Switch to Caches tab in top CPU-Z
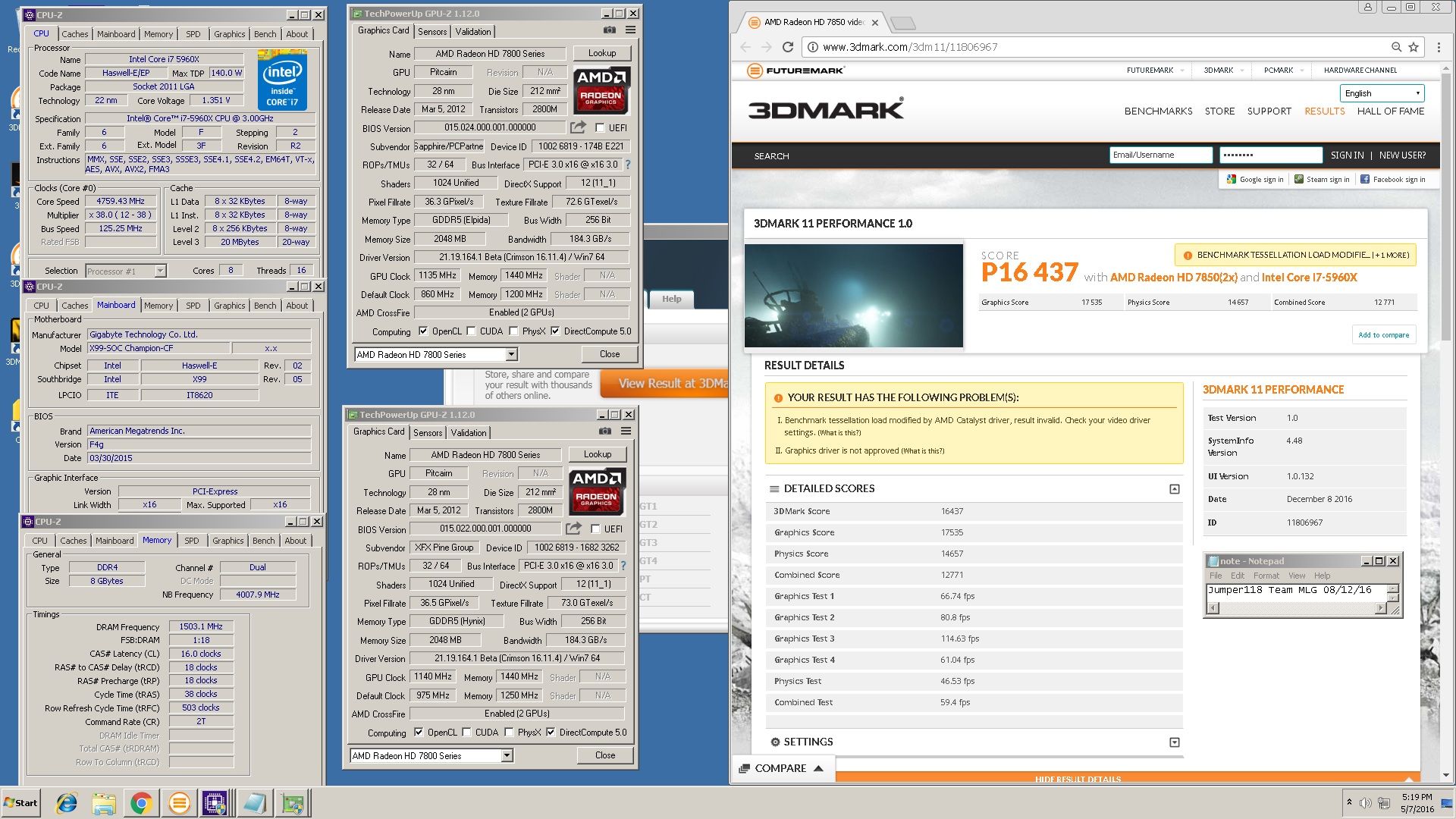The height and width of the screenshot is (819, 1456). (x=75, y=34)
